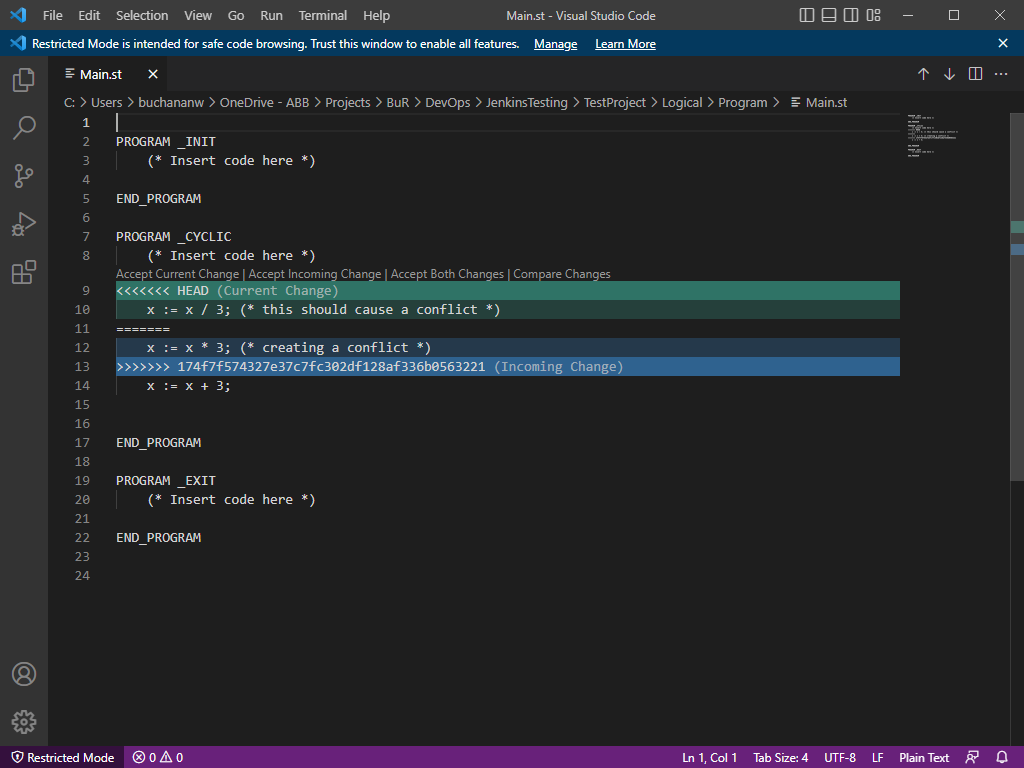Click the Incoming Change hash line
This screenshot has height=768, width=1024.
507,366
